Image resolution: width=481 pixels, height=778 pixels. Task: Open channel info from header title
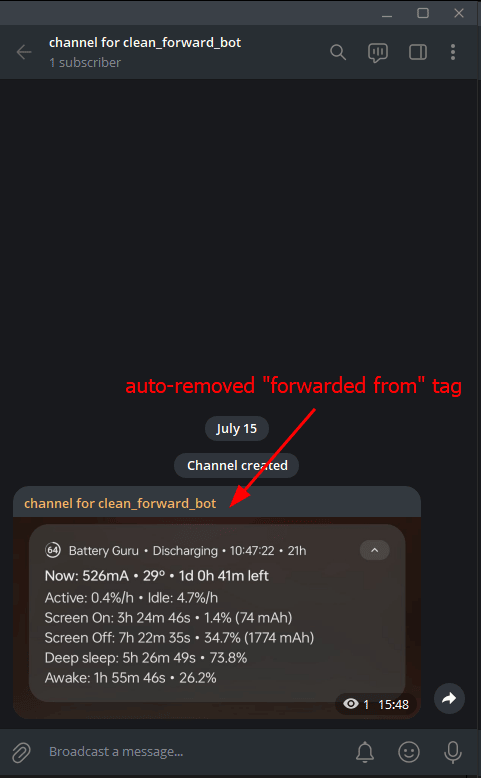[x=145, y=43]
